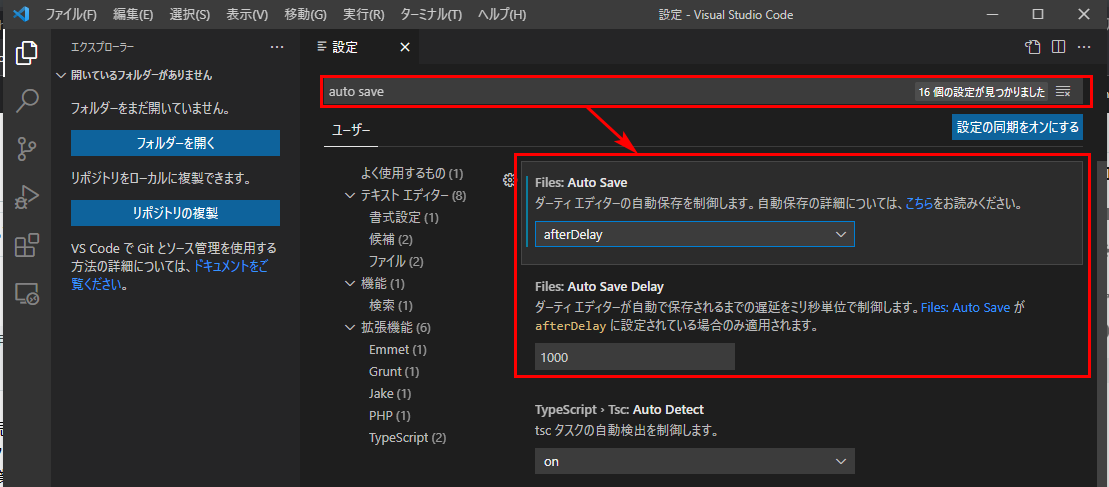1109x487 pixels.
Task: Open the Tsc Auto Detect dropdown
Action: (695, 461)
